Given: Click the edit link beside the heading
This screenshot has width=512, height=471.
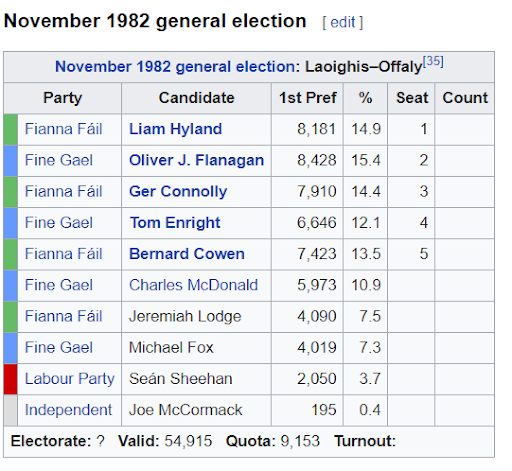Looking at the screenshot, I should coord(342,23).
